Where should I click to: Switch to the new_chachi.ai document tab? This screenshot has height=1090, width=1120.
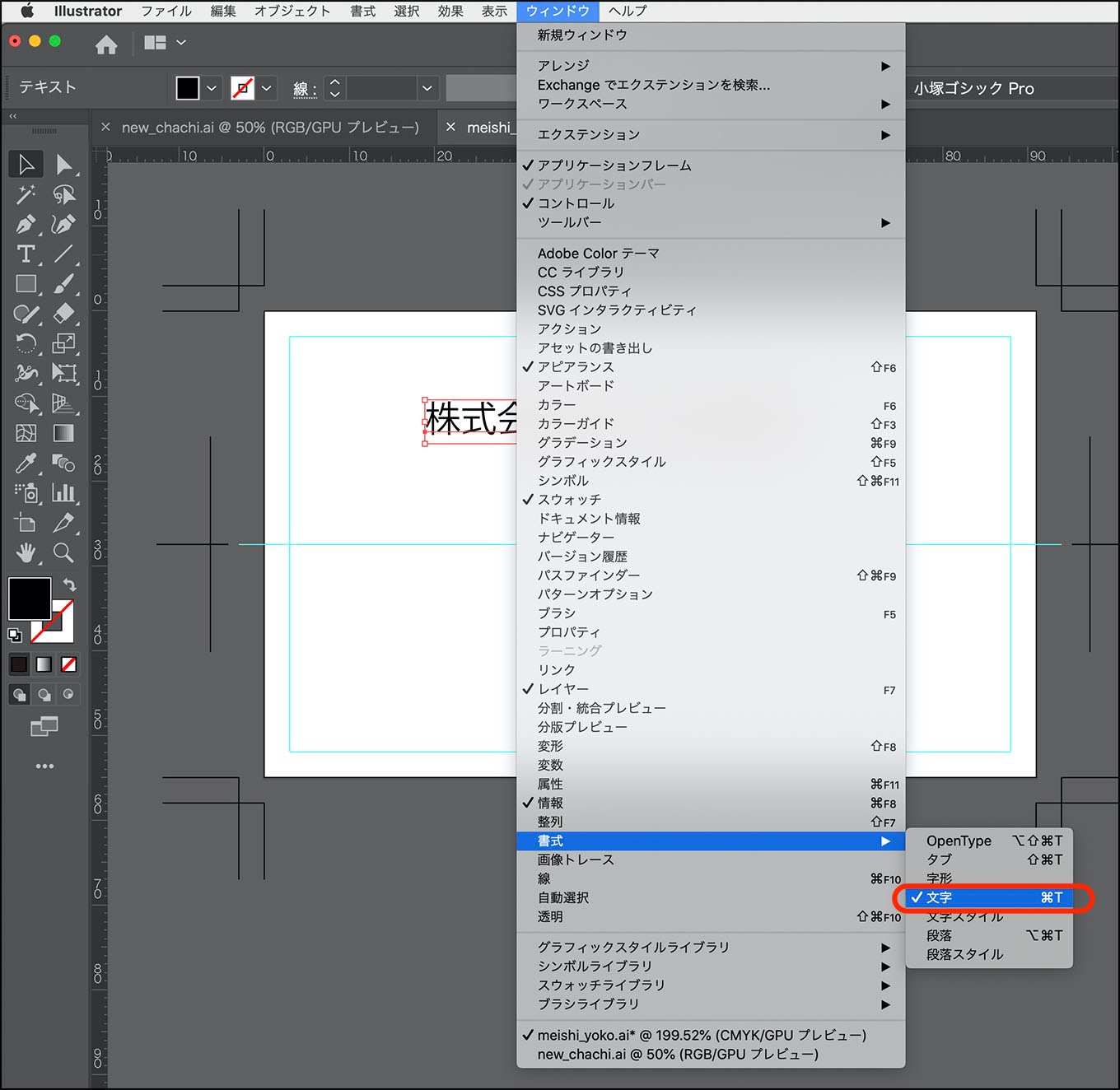click(270, 128)
